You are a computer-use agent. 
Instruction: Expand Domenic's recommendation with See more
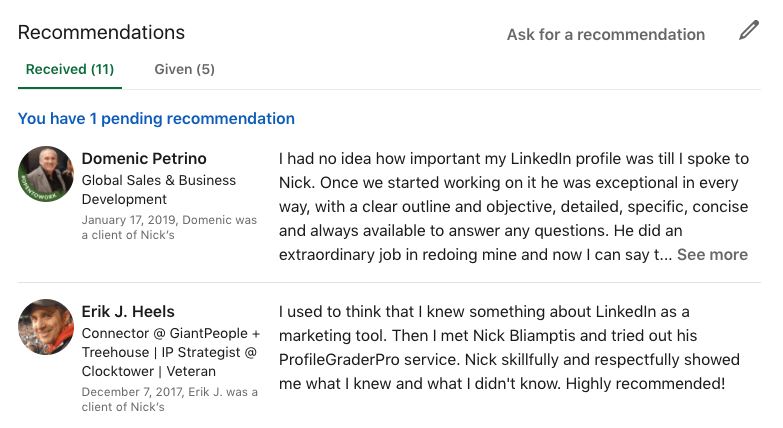(x=712, y=255)
